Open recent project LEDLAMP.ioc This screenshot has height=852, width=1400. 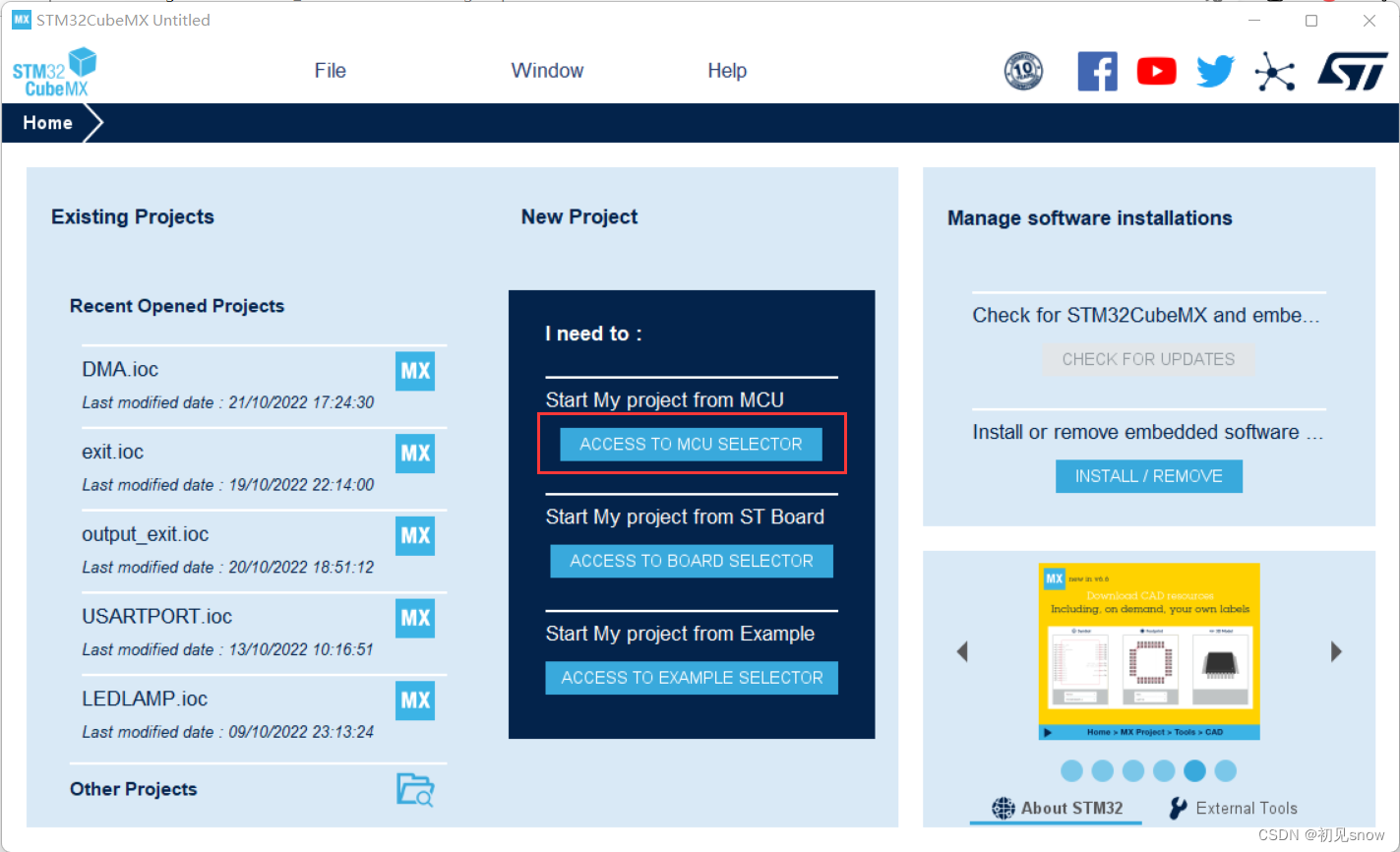[145, 700]
